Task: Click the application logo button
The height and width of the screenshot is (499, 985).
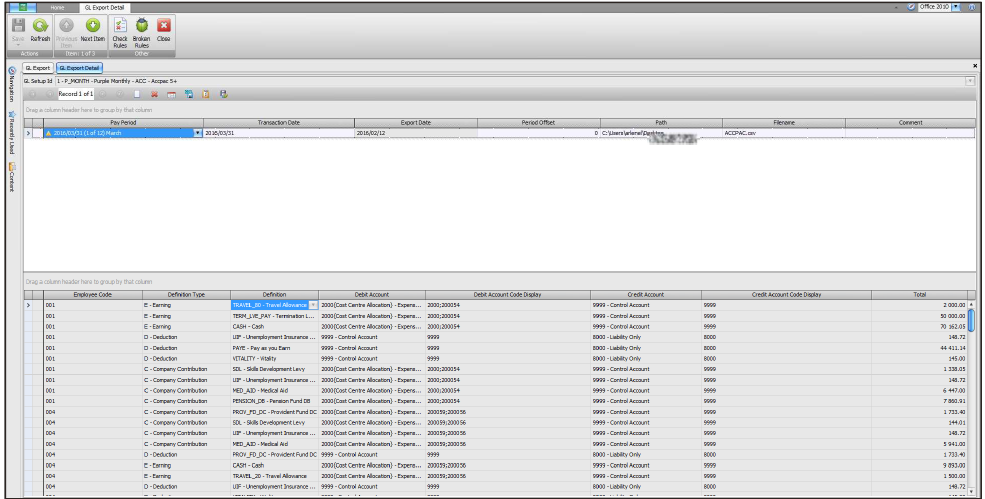Action: click(23, 7)
